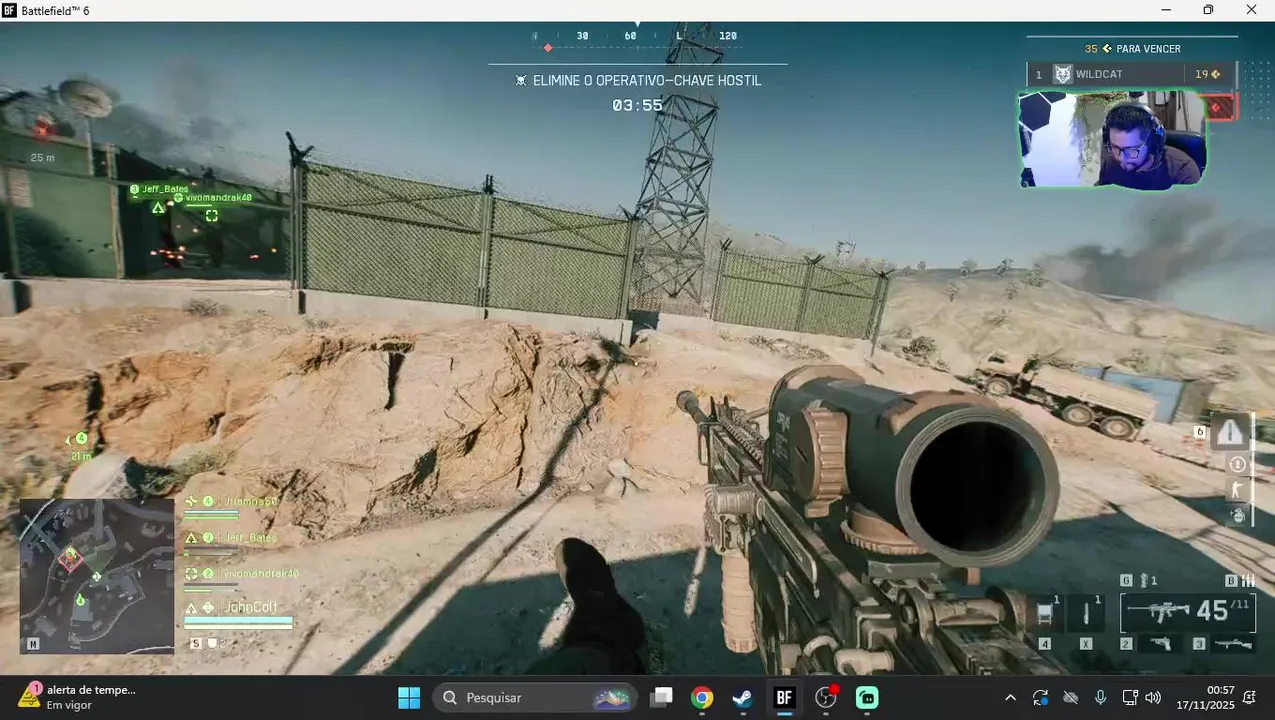1275x720 pixels.
Task: Click the match timer 03:55
Action: pos(638,105)
